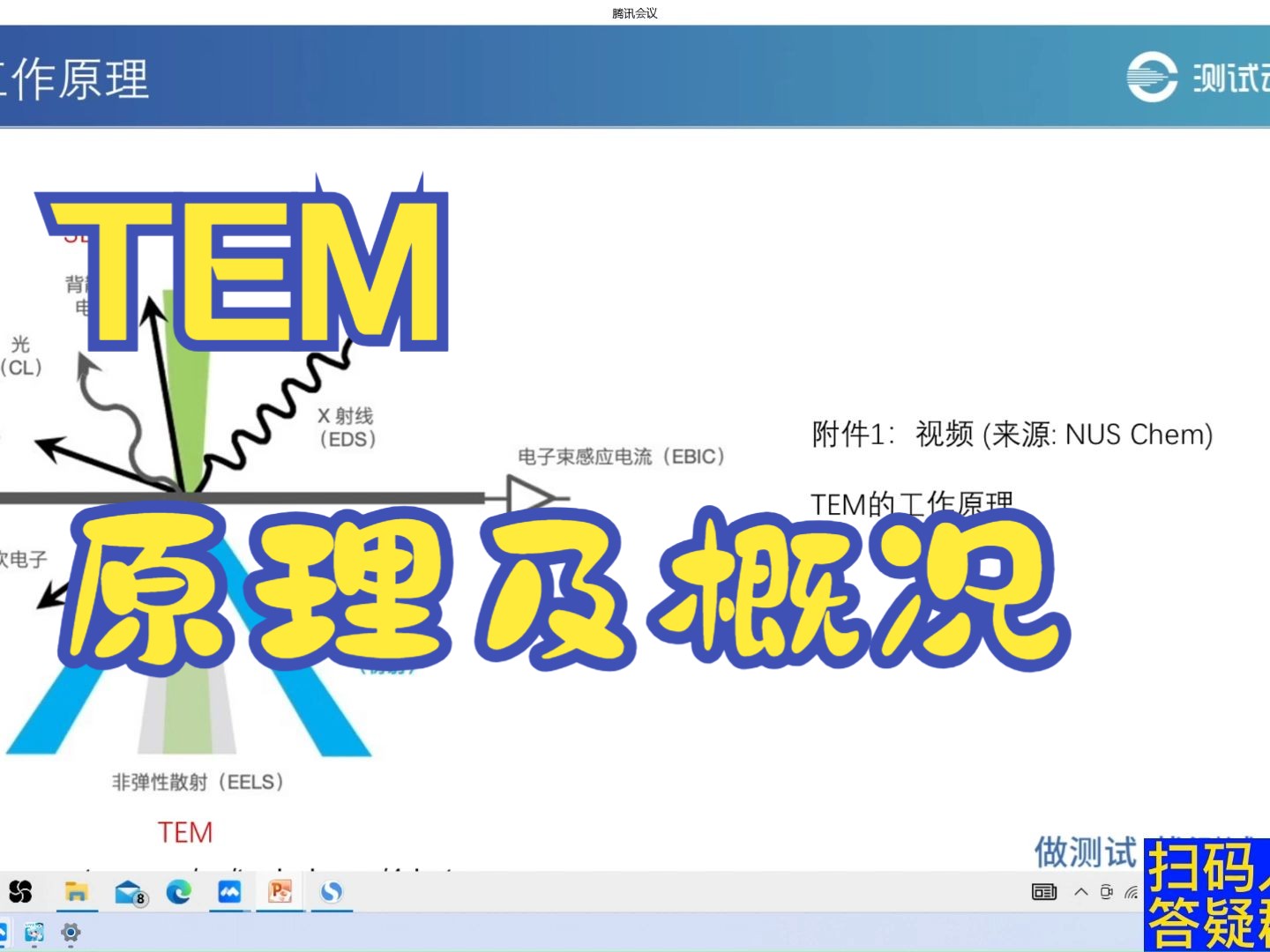This screenshot has width=1270, height=952.
Task: Open the fan-shaped app icon in taskbar
Action: [20, 892]
